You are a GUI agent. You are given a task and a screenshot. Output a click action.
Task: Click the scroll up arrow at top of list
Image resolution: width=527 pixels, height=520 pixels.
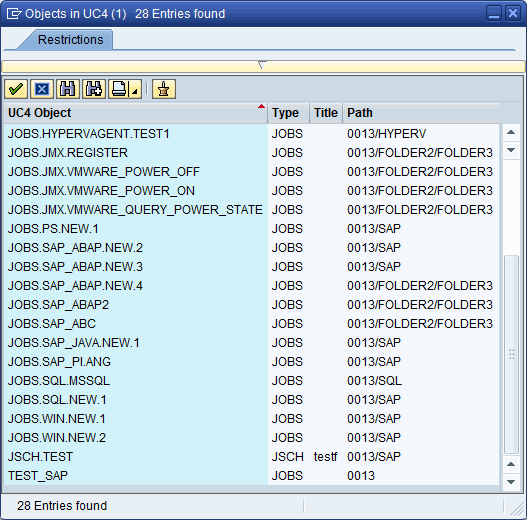tap(511, 132)
